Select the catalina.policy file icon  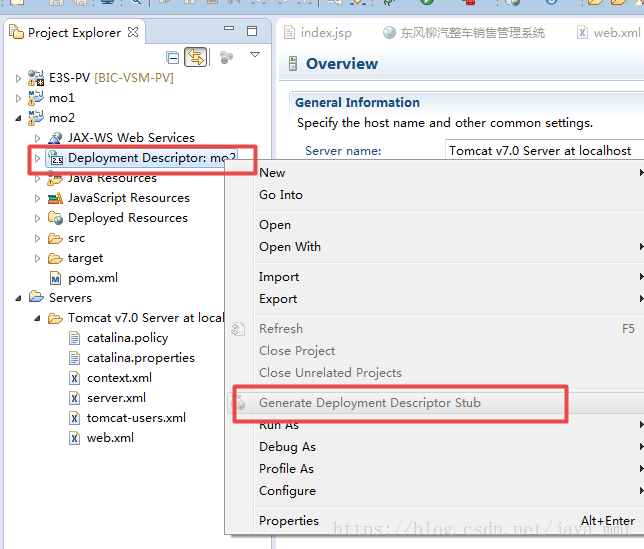74,338
